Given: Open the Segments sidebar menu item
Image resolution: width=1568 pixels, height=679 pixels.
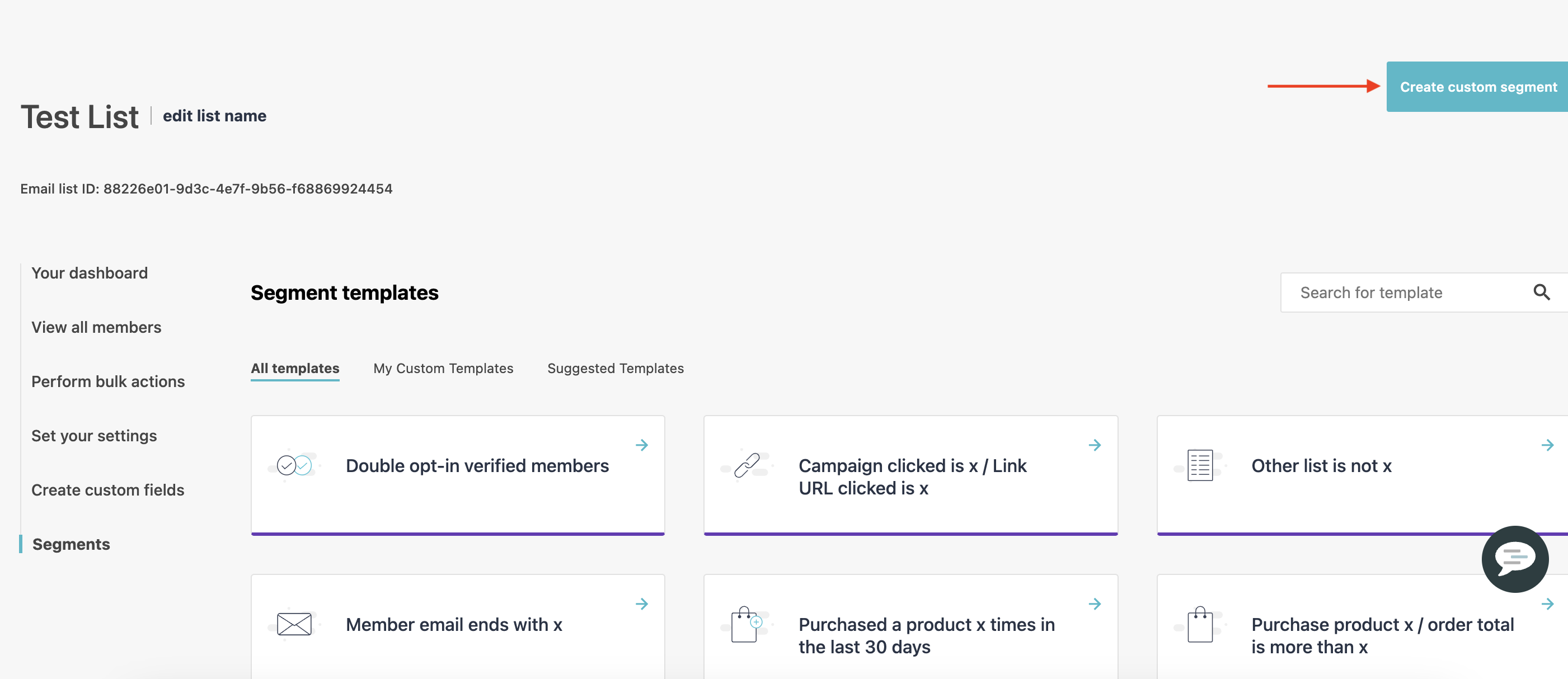Looking at the screenshot, I should click(70, 543).
